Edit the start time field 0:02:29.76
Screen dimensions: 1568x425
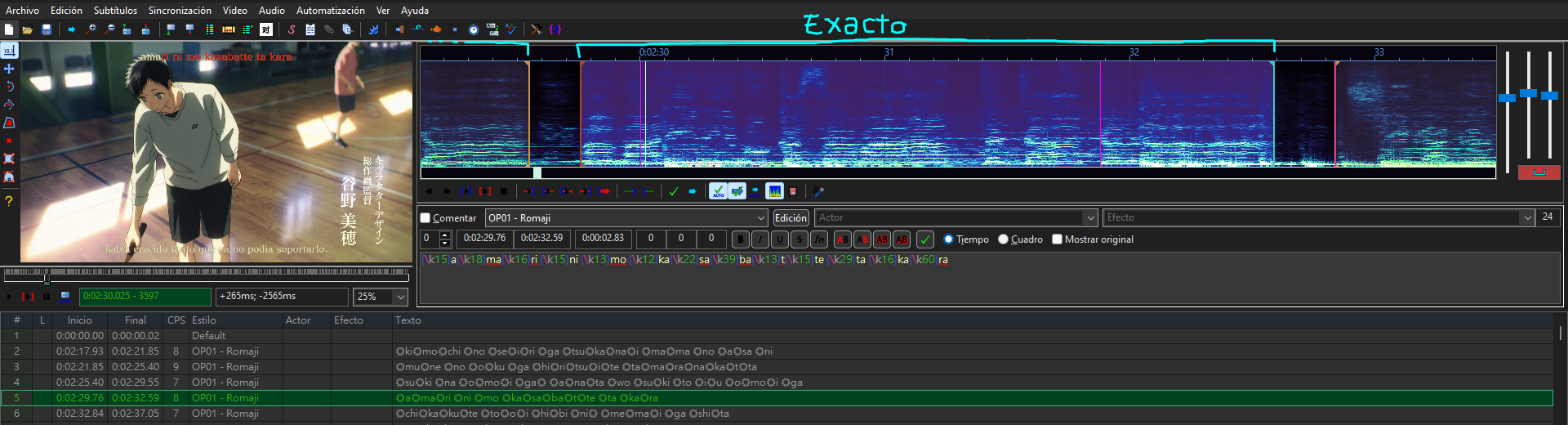coord(484,239)
